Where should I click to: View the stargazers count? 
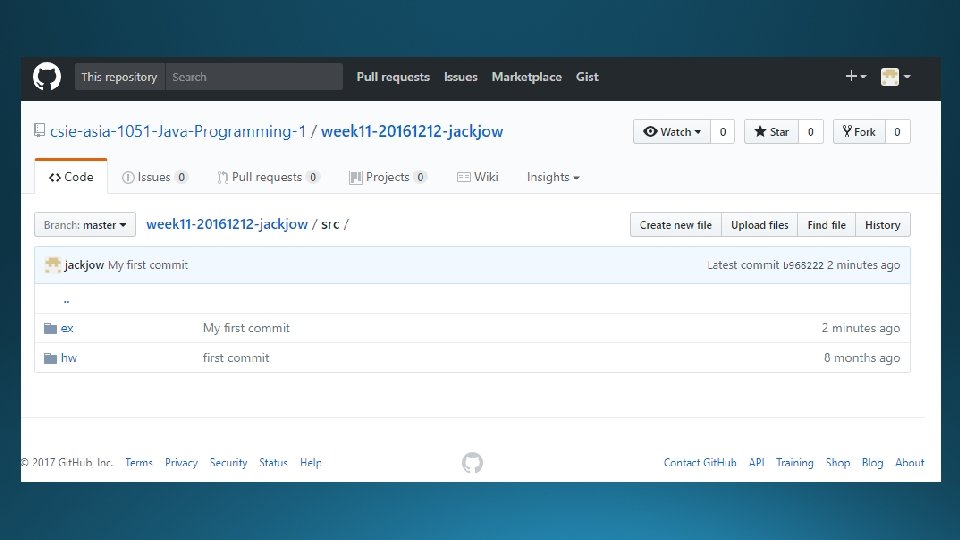(x=811, y=132)
